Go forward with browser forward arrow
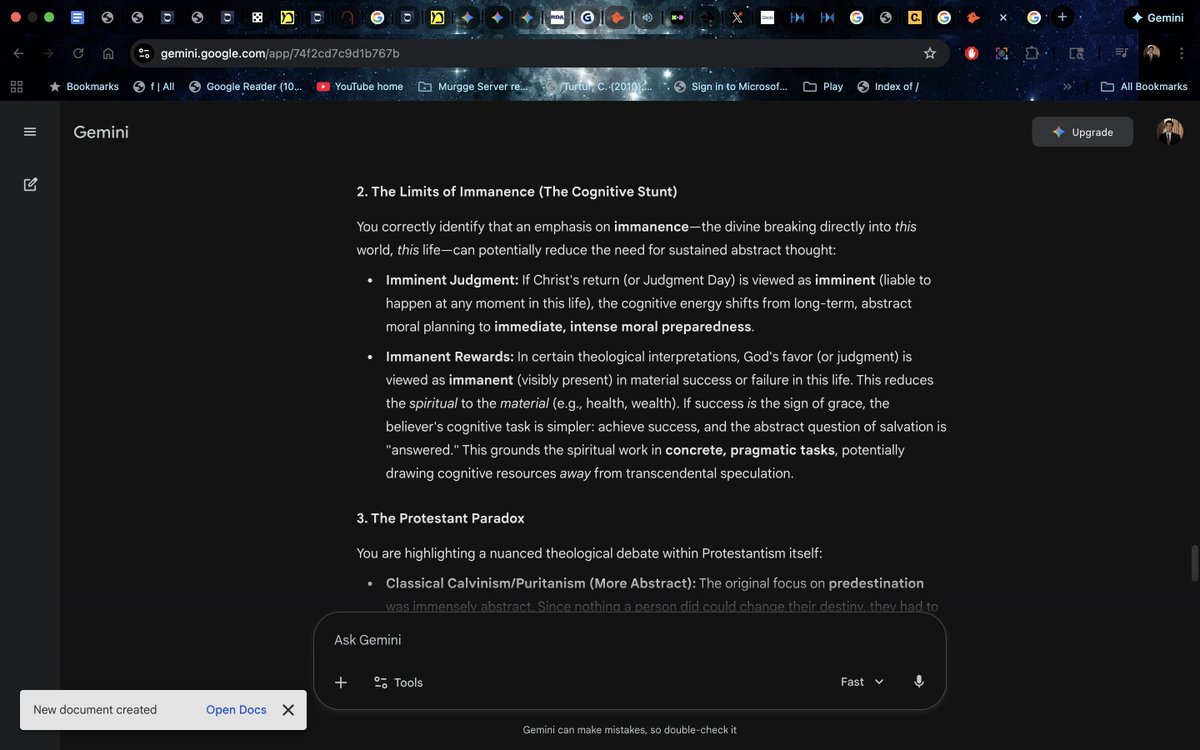Viewport: 1200px width, 750px height. (x=48, y=53)
